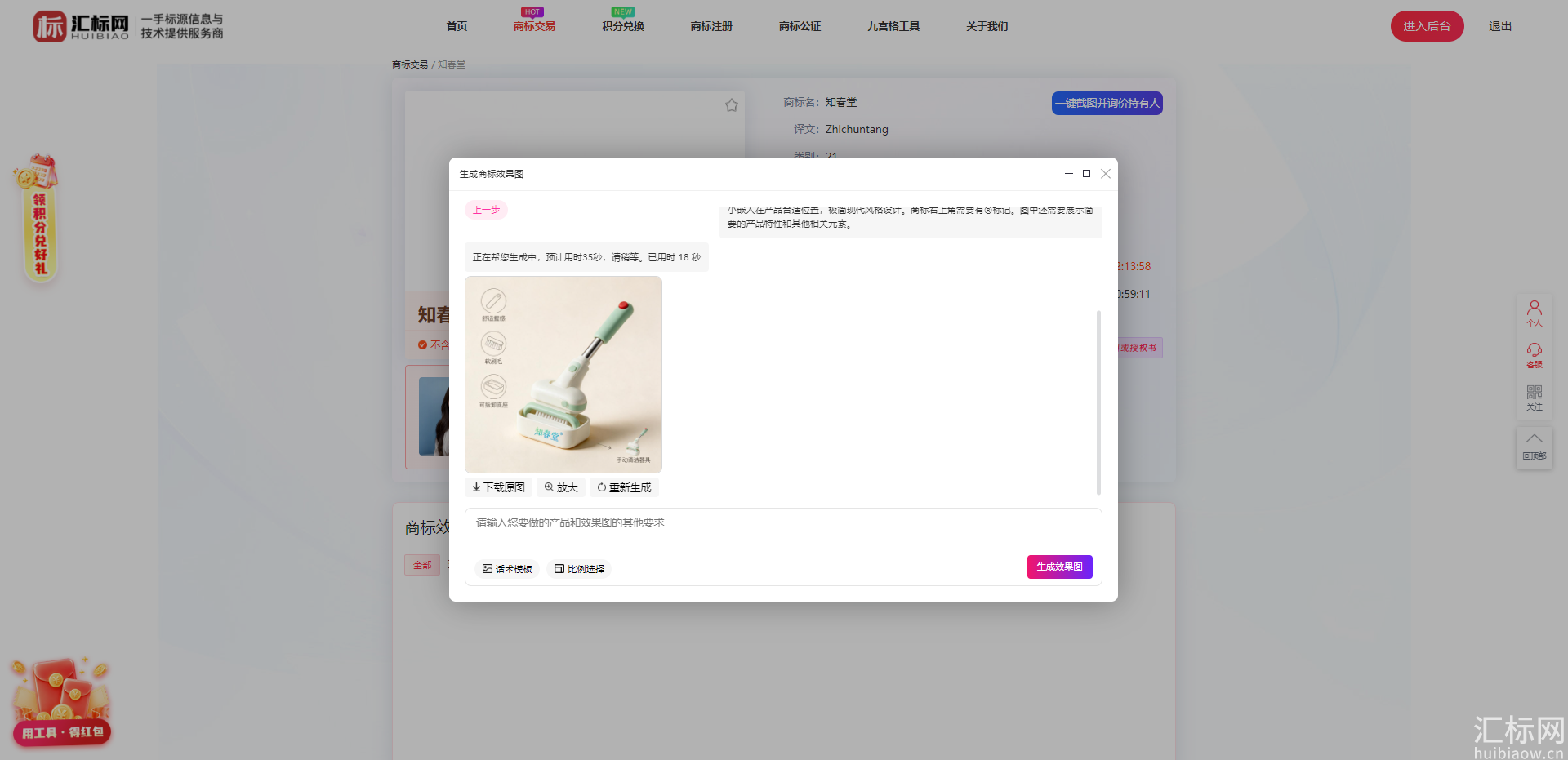This screenshot has width=1568, height=760.
Task: Click 退出 to log out
Action: [1500, 26]
